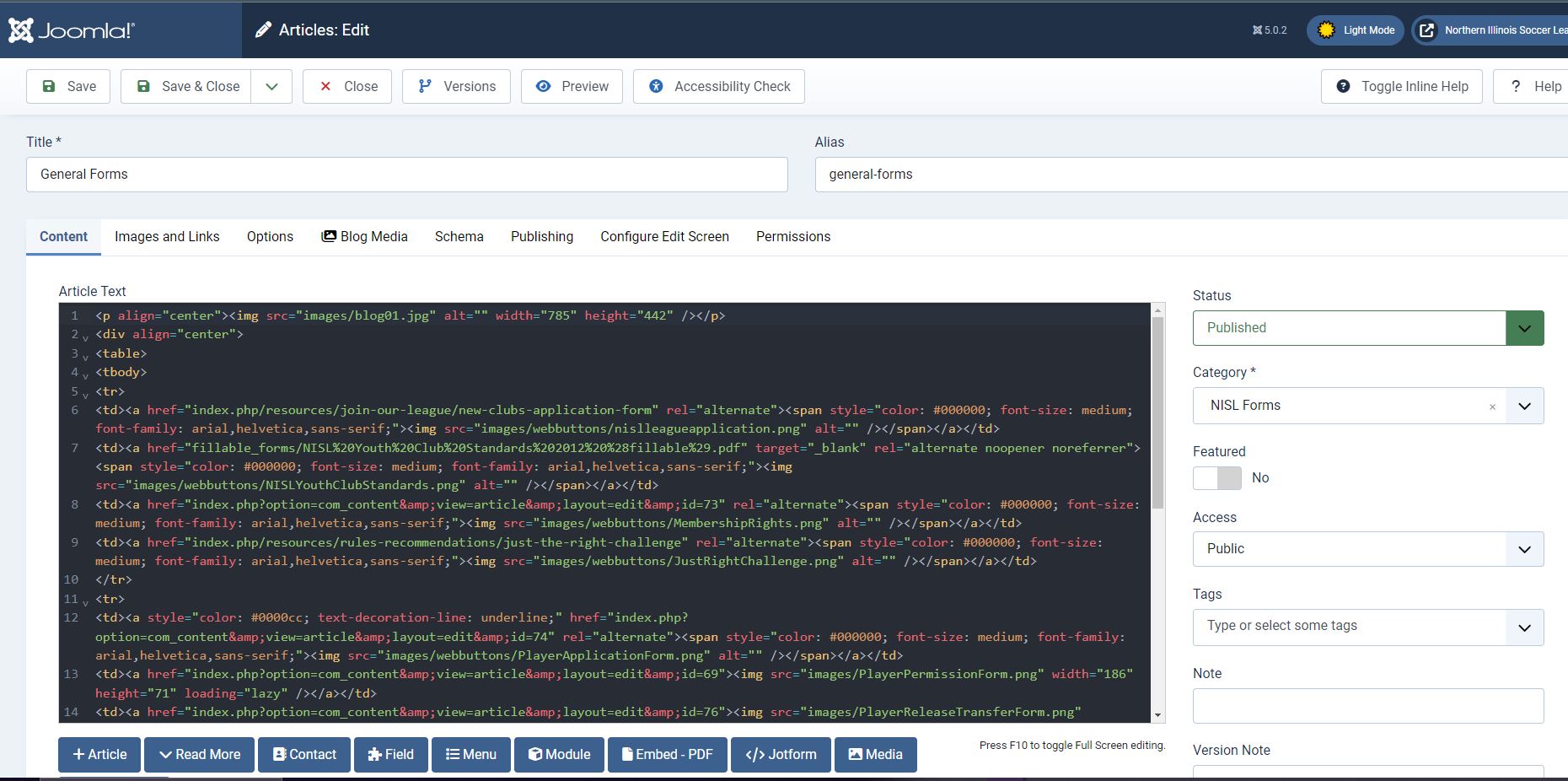Click the Embed - PDF button
Image resolution: width=1568 pixels, height=781 pixels.
coord(667,754)
